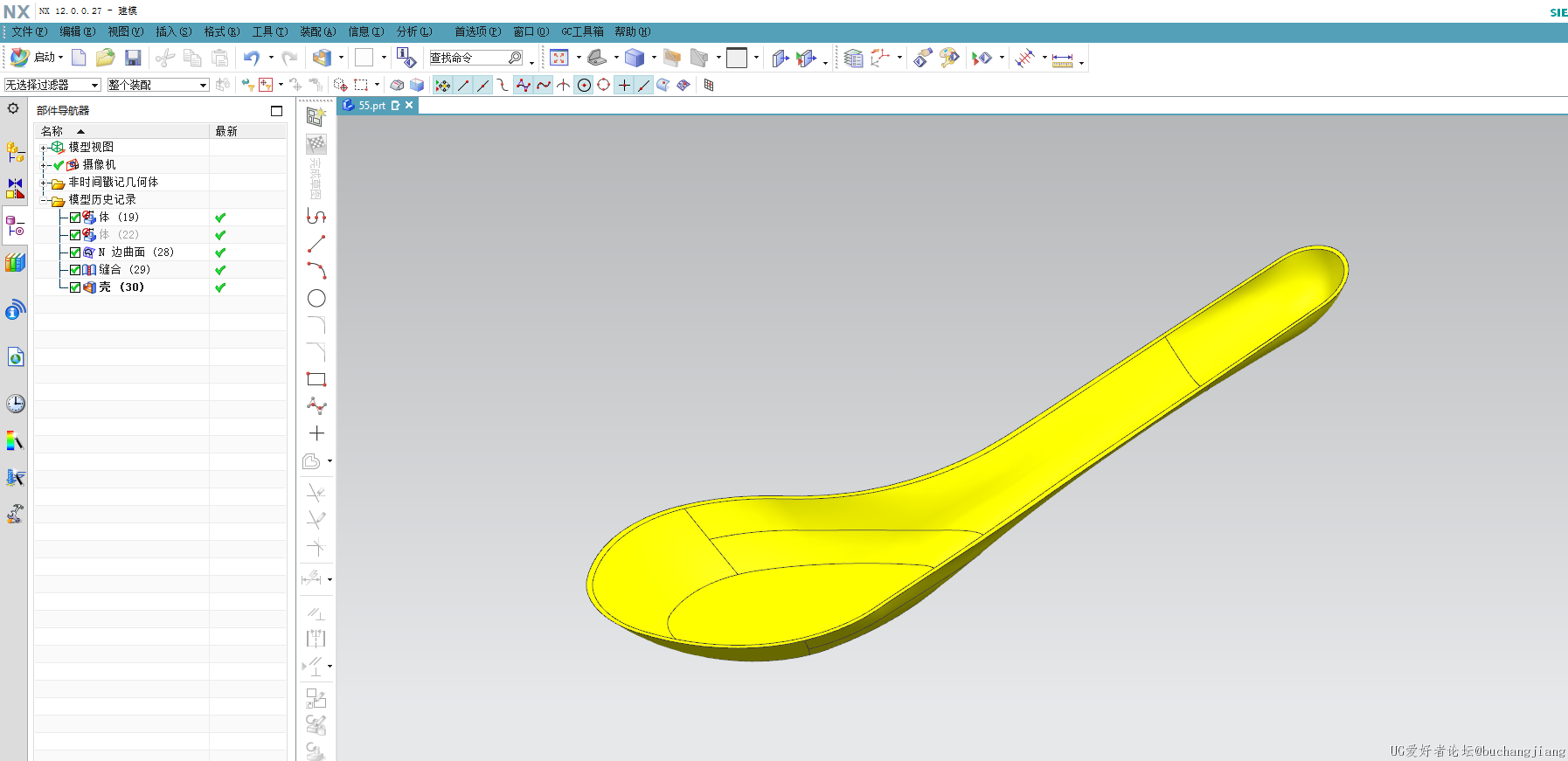Image resolution: width=1568 pixels, height=761 pixels.
Task: Open the Assembly Navigator sidebar tab
Action: [15, 152]
